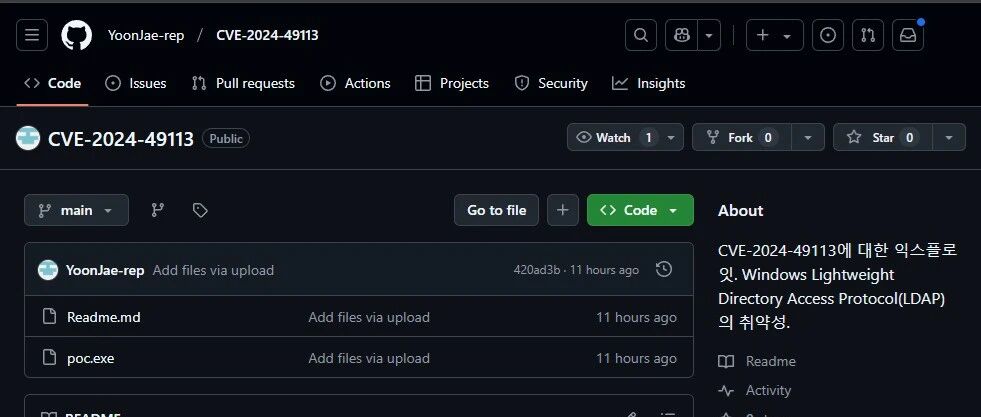Open the create new plus menu
The width and height of the screenshot is (981, 417).
tap(774, 35)
